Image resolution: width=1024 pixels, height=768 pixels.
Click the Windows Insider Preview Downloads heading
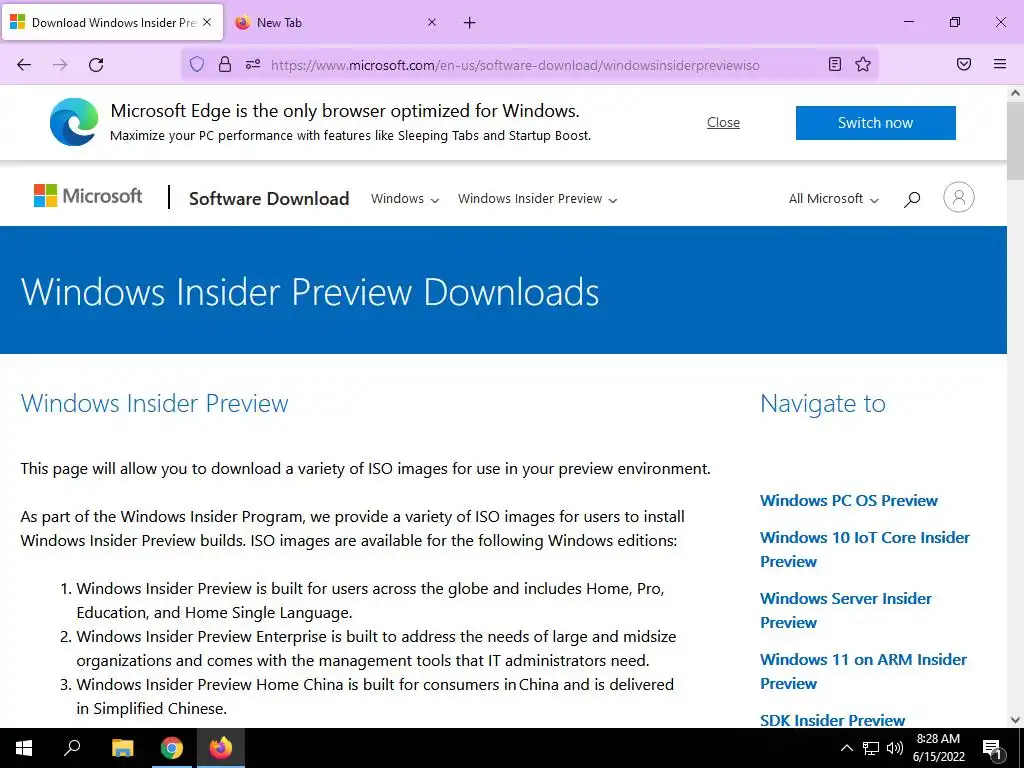tap(310, 292)
